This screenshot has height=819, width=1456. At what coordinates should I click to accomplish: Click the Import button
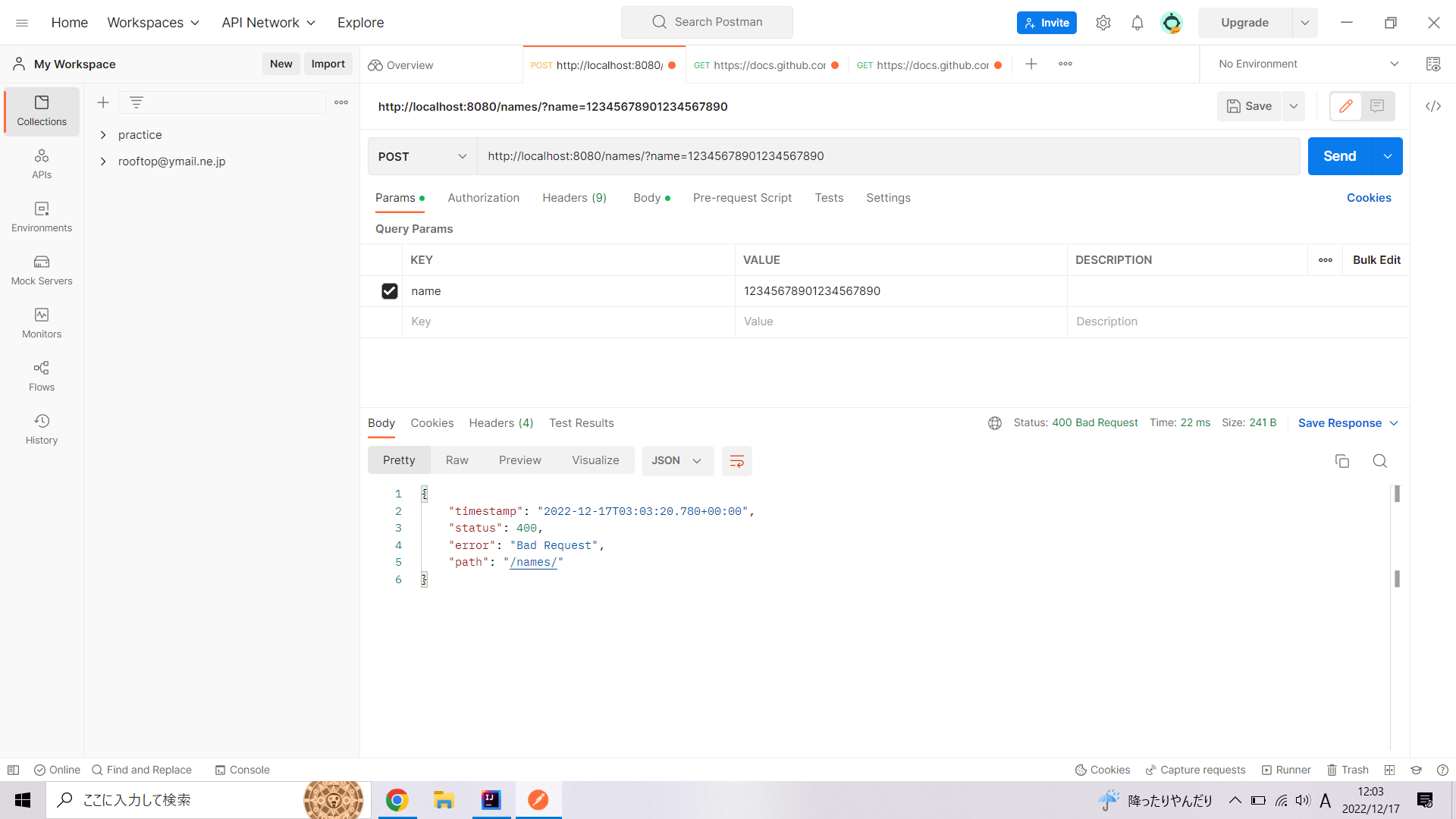(x=328, y=64)
